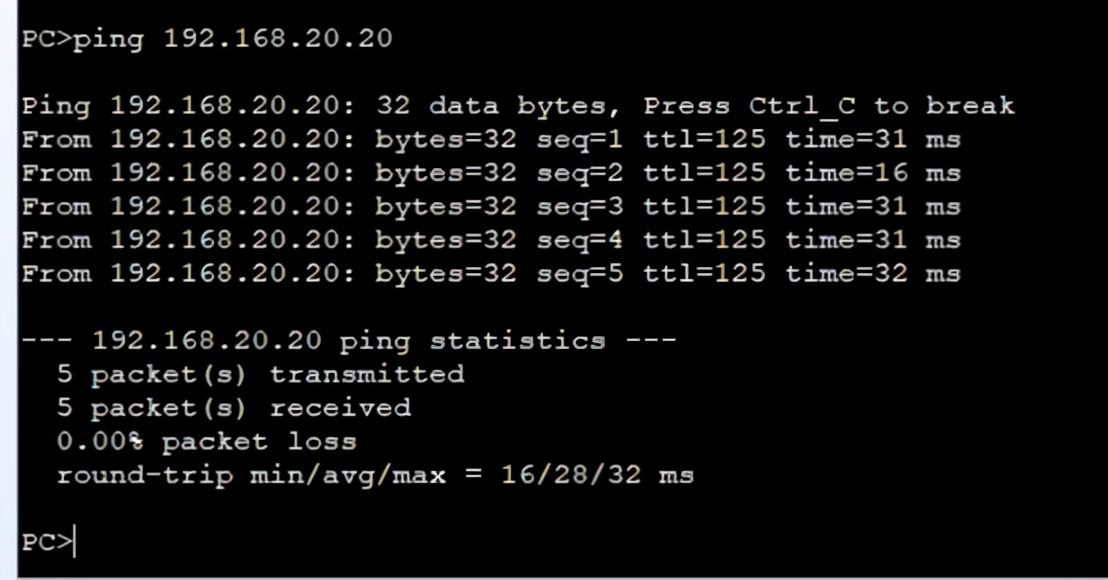The height and width of the screenshot is (580, 1108).
Task: Click bytes=32 in the seq=3 line
Action: click(x=446, y=207)
